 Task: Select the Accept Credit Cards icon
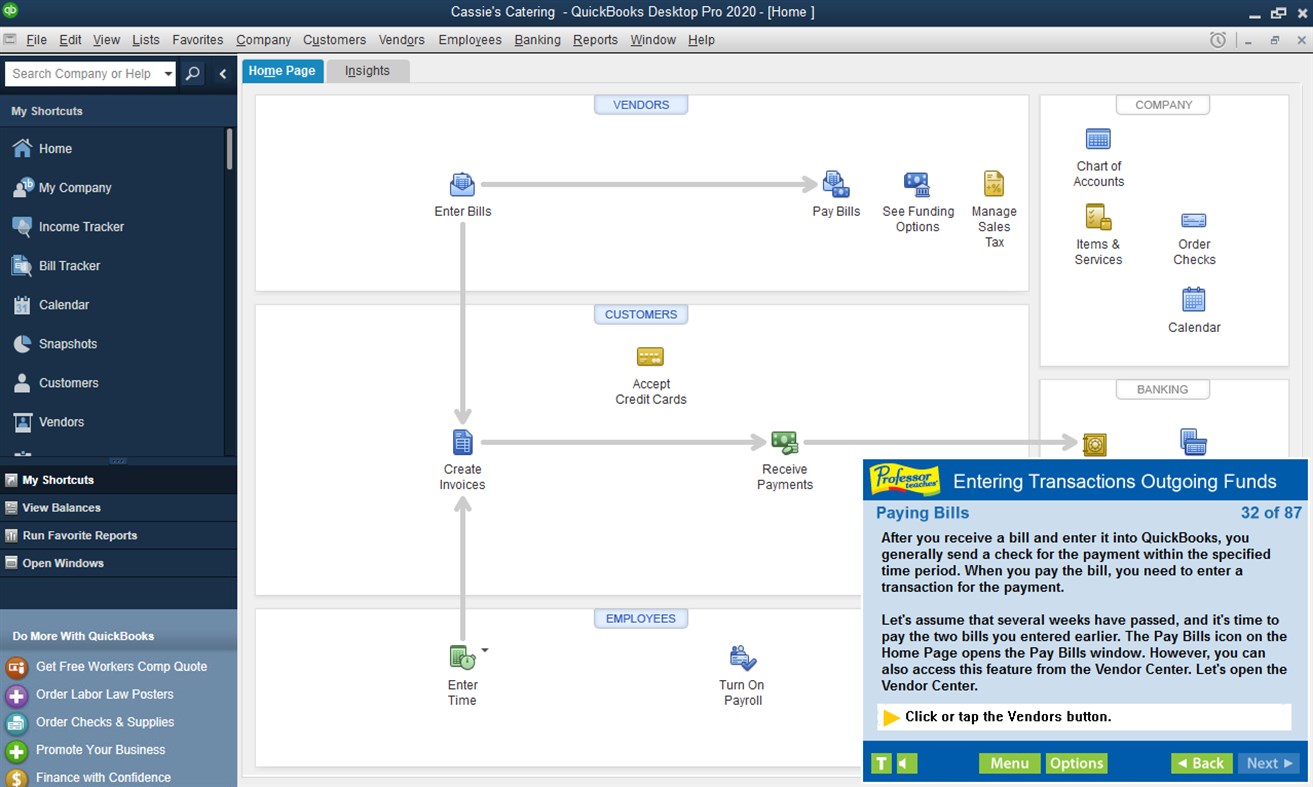coord(650,357)
